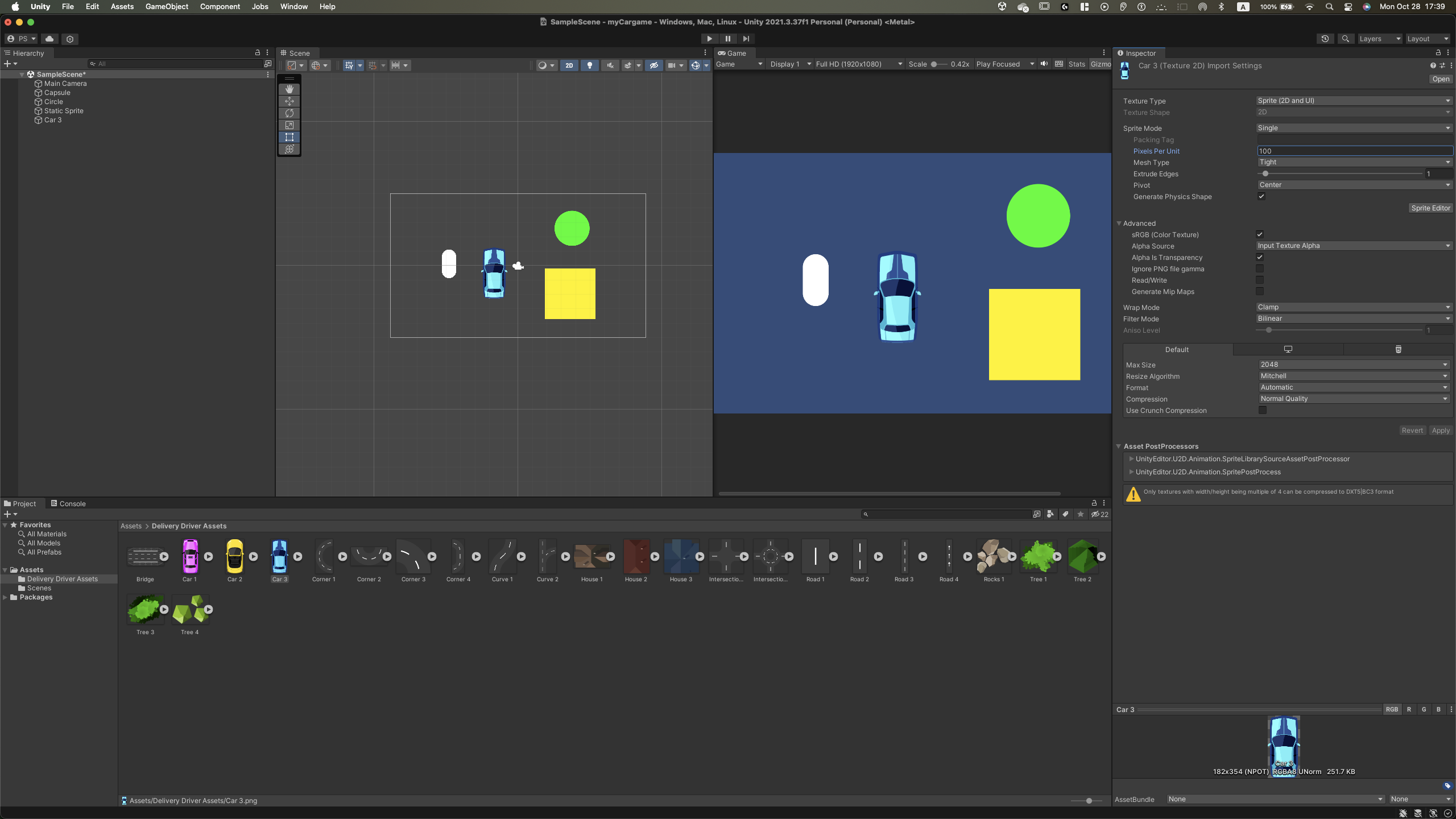Select the Move tool in Scene
The image size is (1456, 819).
coord(289,101)
